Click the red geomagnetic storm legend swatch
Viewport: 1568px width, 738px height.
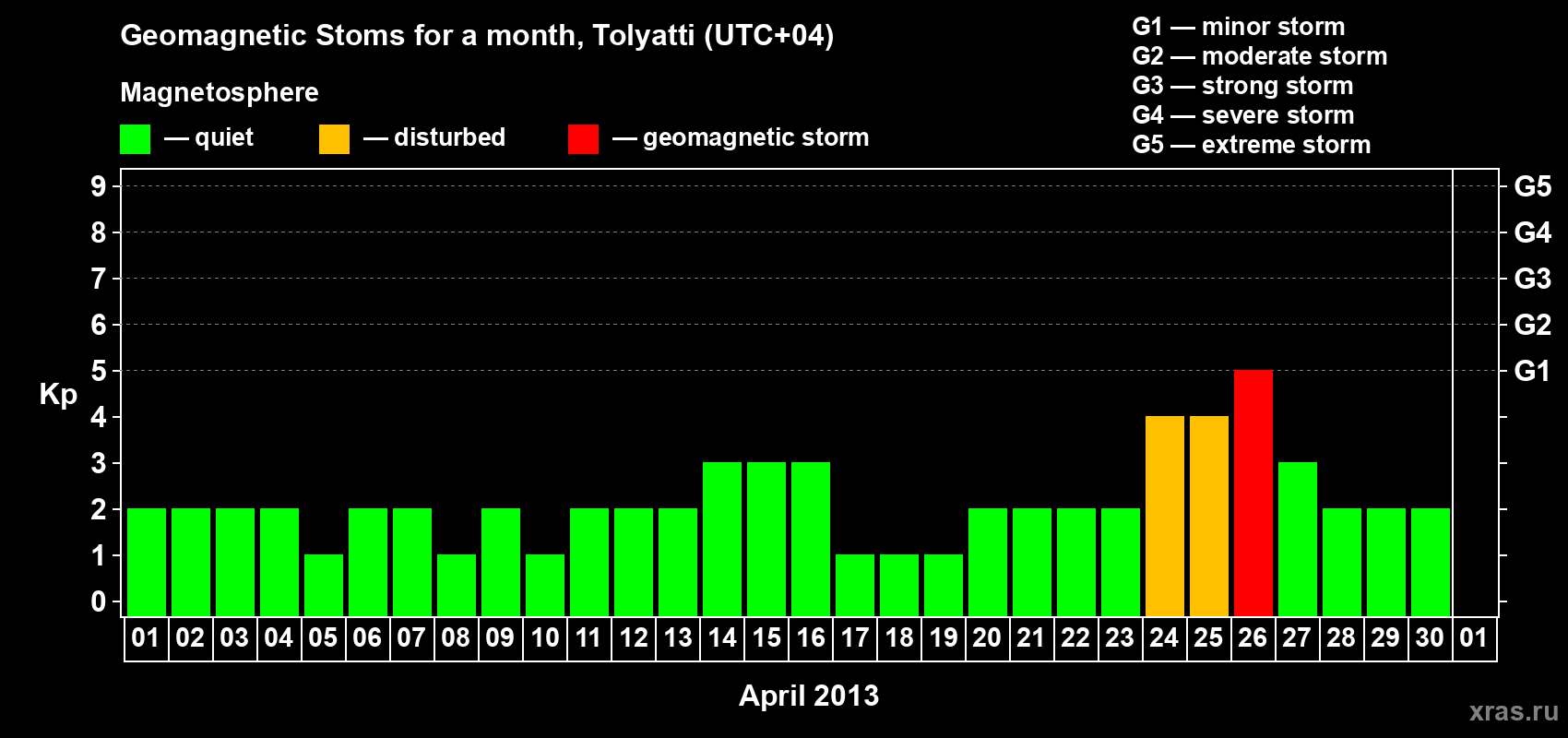[583, 139]
